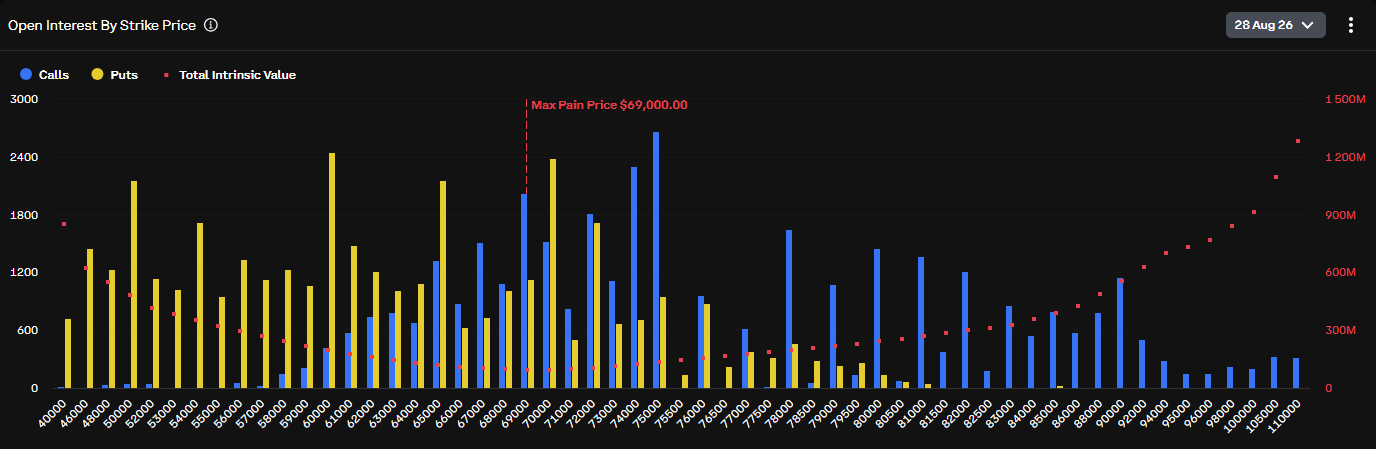1376x449 pixels.
Task: Select the Puts bar at strike 60000
Action: coord(332,270)
